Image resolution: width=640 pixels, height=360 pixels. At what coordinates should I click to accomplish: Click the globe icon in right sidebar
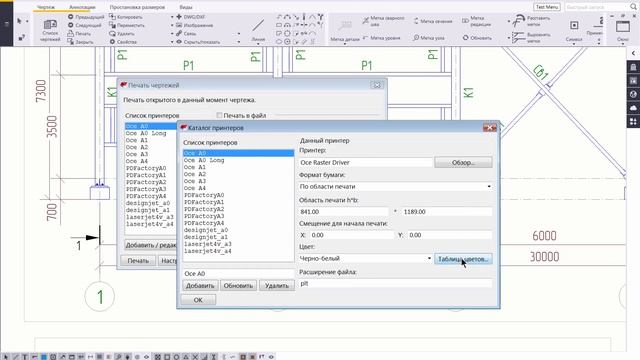633,94
